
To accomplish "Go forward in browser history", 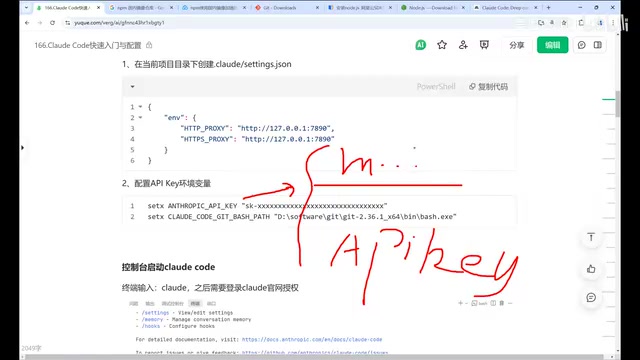I will 40,23.
